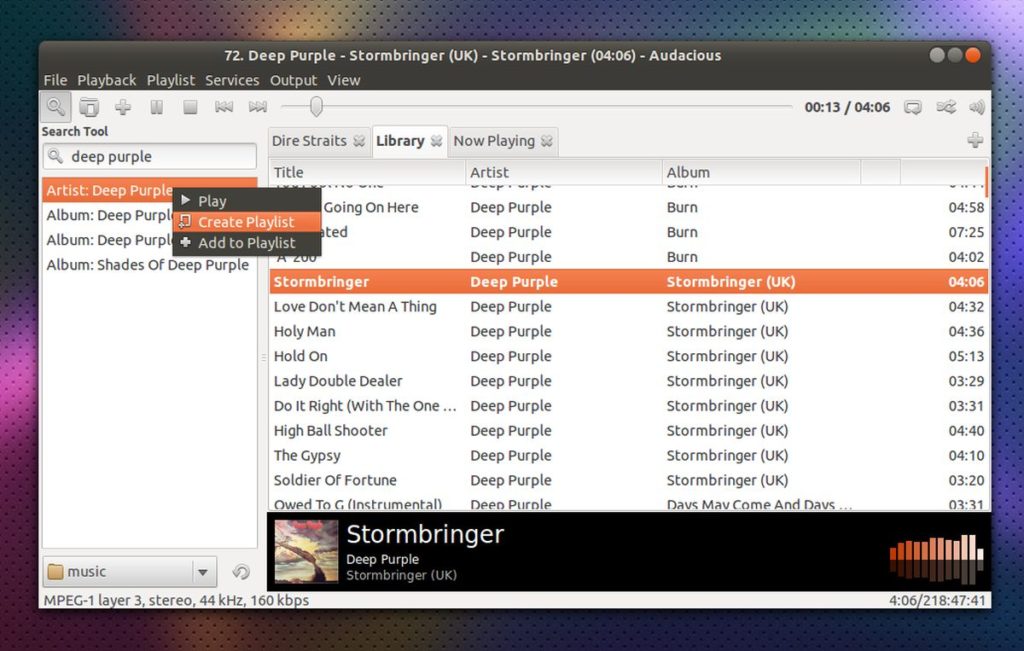
Task: Open the volume control speaker icon
Action: [x=975, y=106]
